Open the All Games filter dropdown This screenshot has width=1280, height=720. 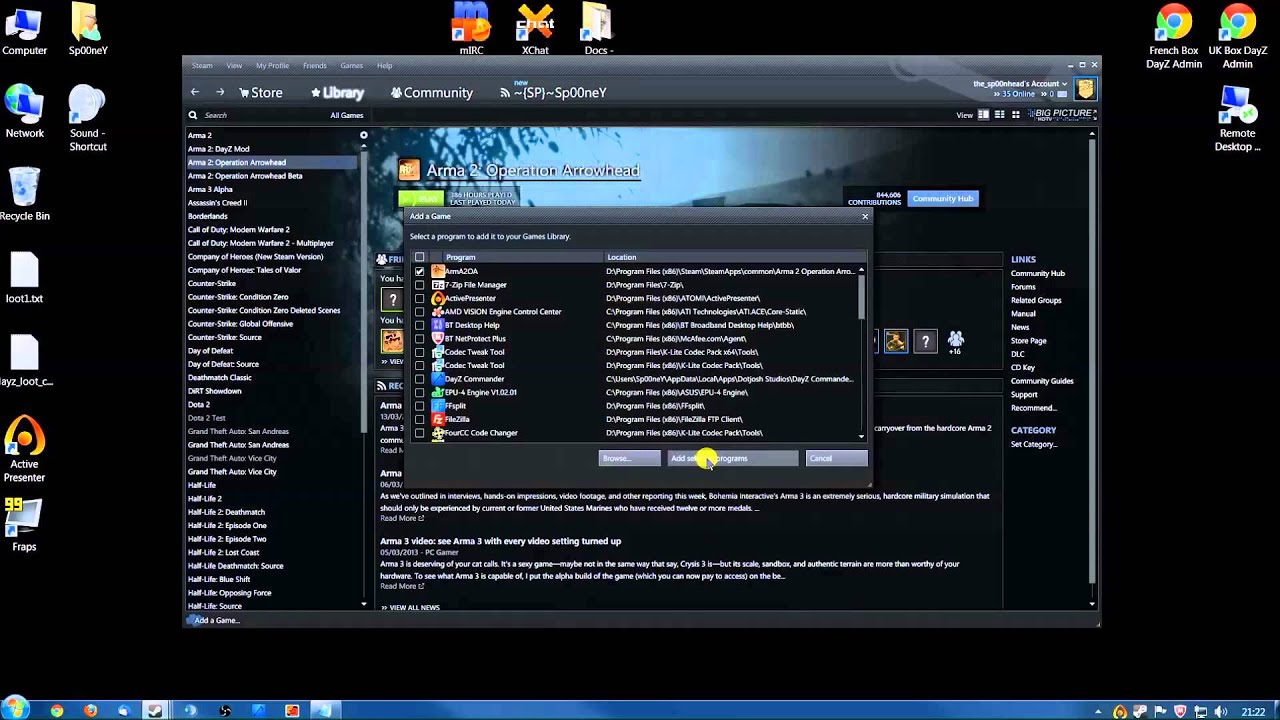[347, 115]
